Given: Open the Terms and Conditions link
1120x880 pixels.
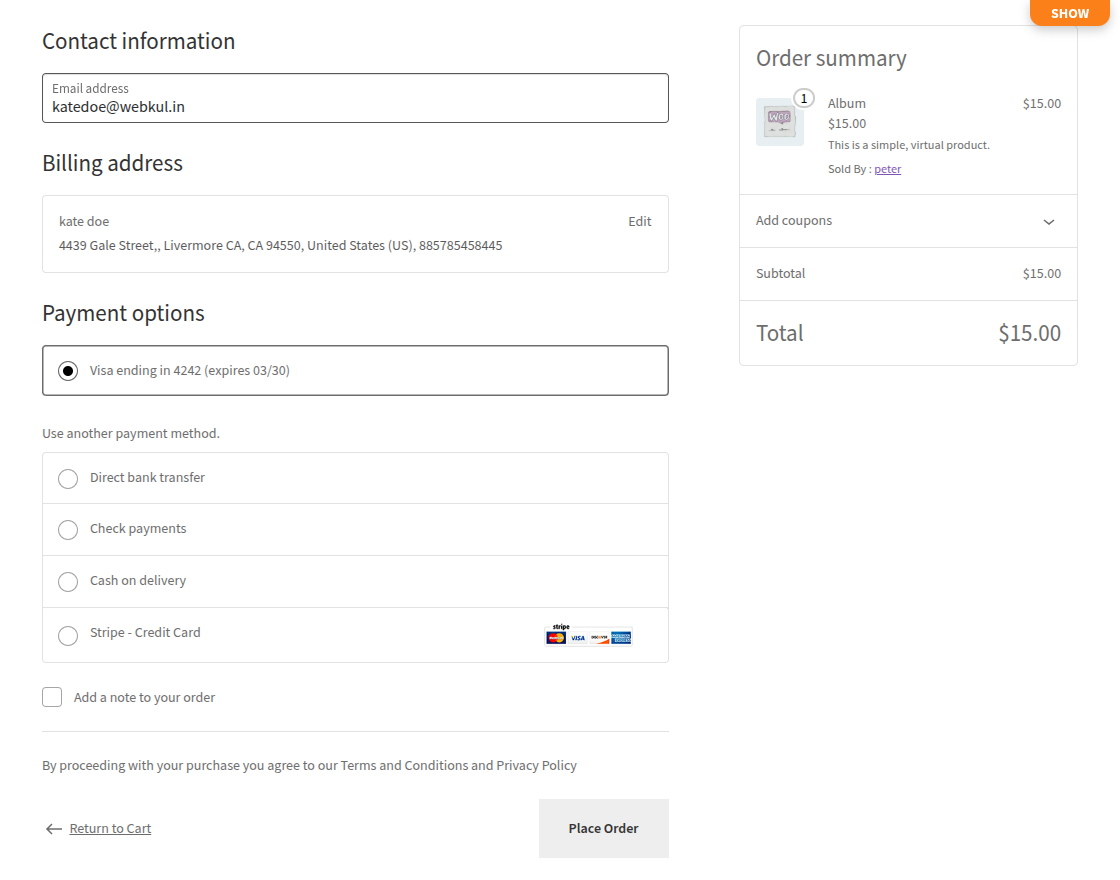Looking at the screenshot, I should 404,766.
